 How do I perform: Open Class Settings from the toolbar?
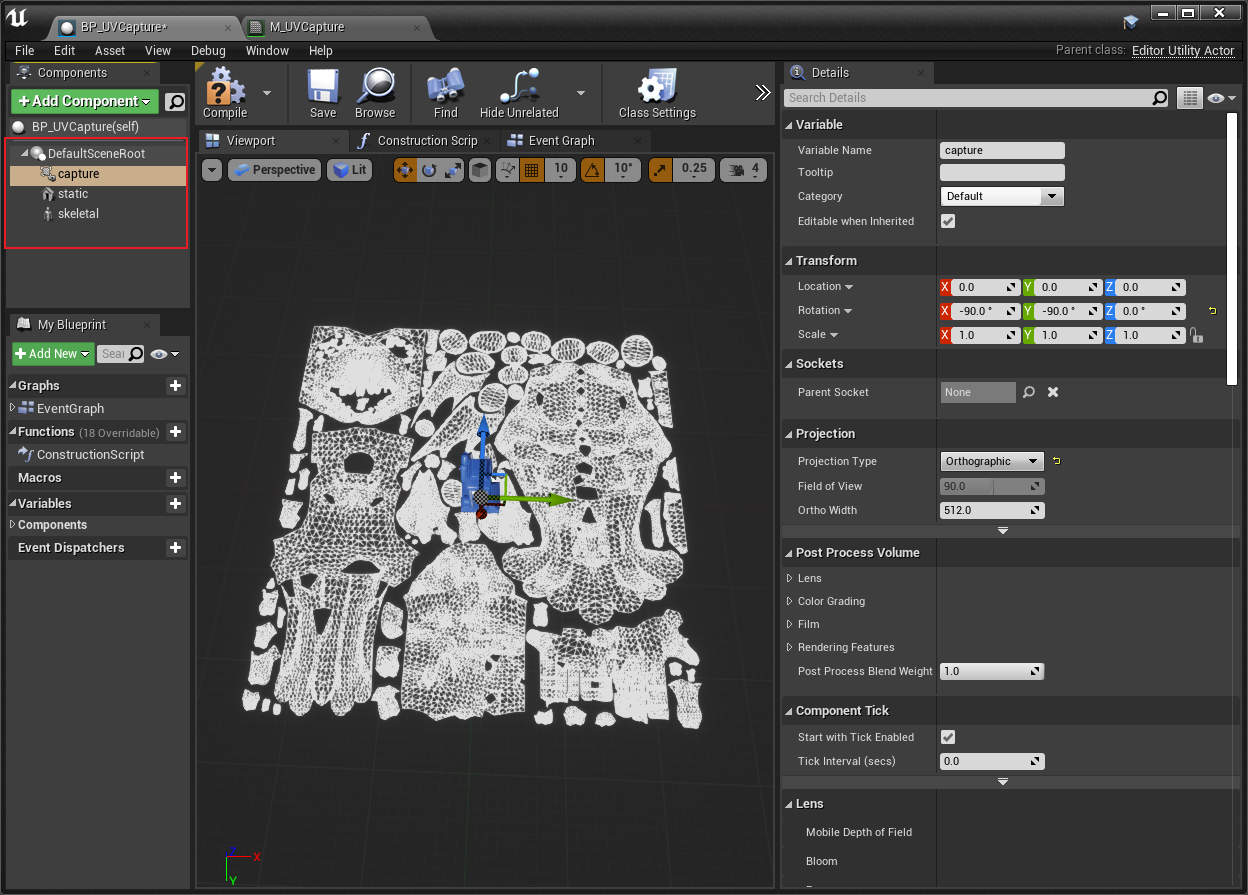pos(657,88)
